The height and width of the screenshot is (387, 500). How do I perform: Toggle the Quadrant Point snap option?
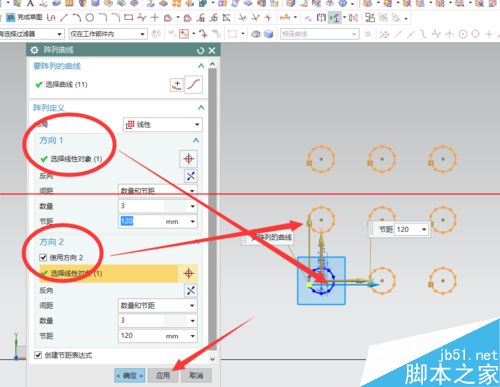click(x=476, y=34)
